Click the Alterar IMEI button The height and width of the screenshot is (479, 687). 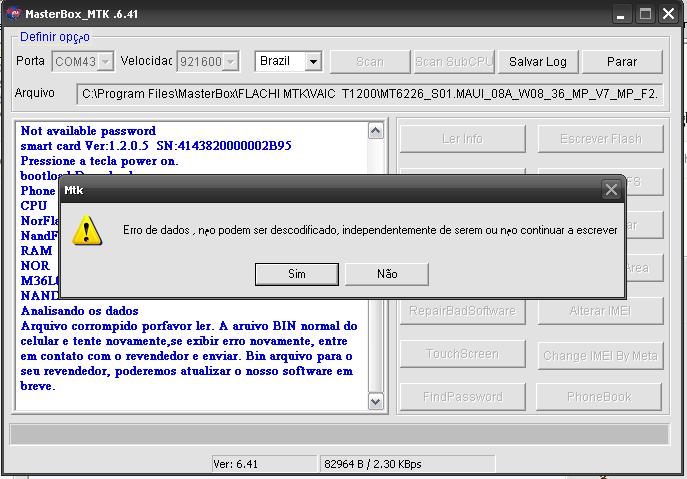pyautogui.click(x=601, y=311)
